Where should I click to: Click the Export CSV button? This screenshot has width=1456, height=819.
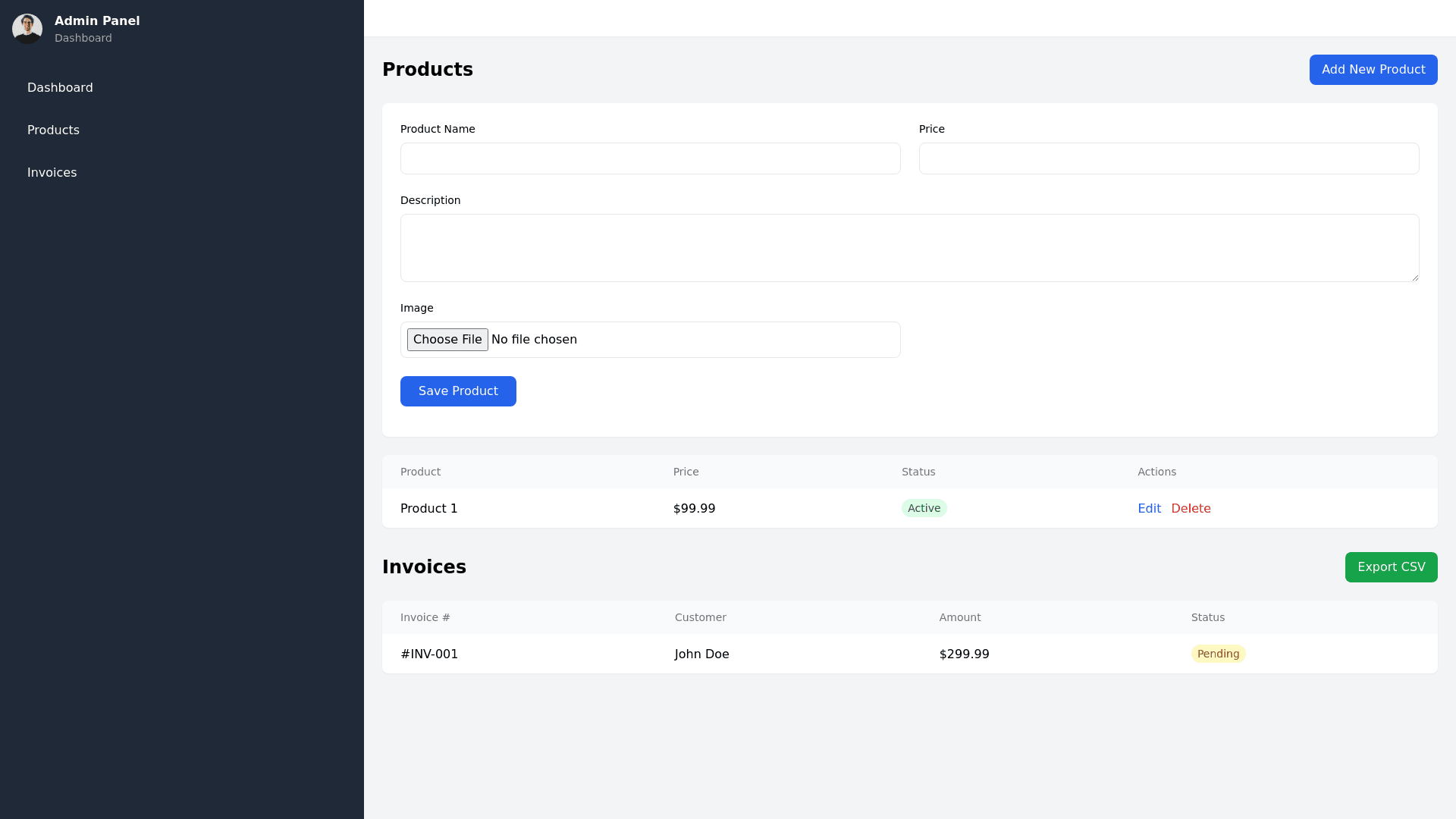click(1391, 567)
